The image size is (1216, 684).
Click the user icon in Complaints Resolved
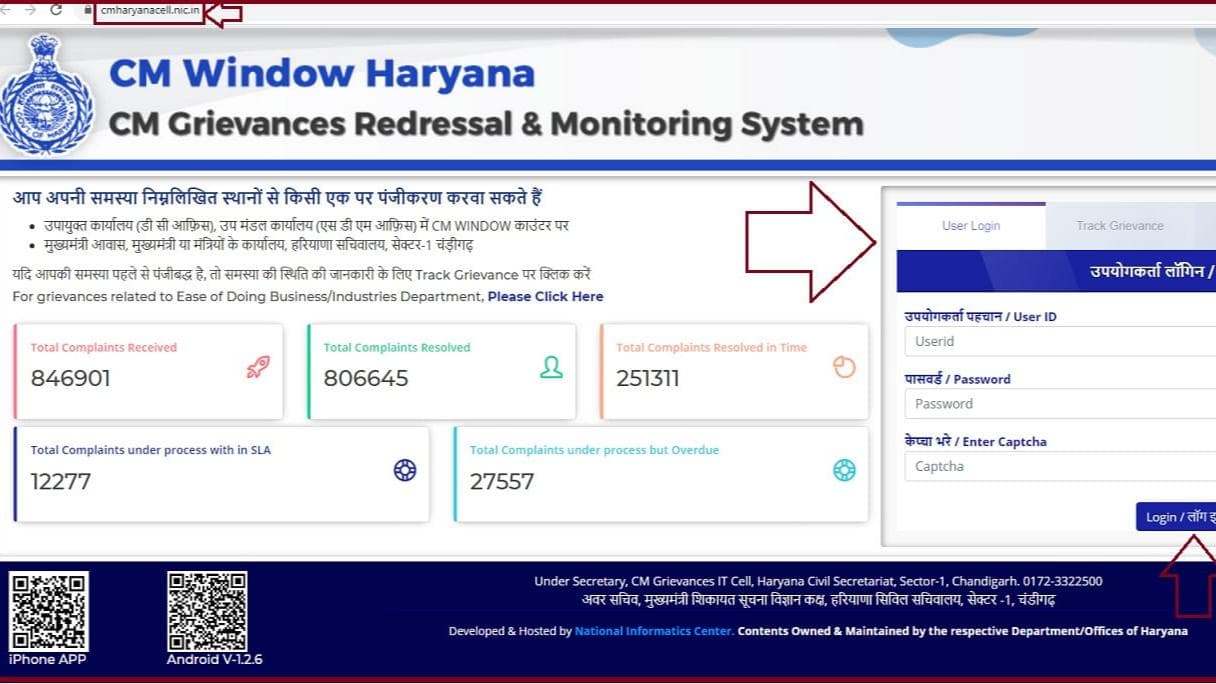click(x=551, y=368)
